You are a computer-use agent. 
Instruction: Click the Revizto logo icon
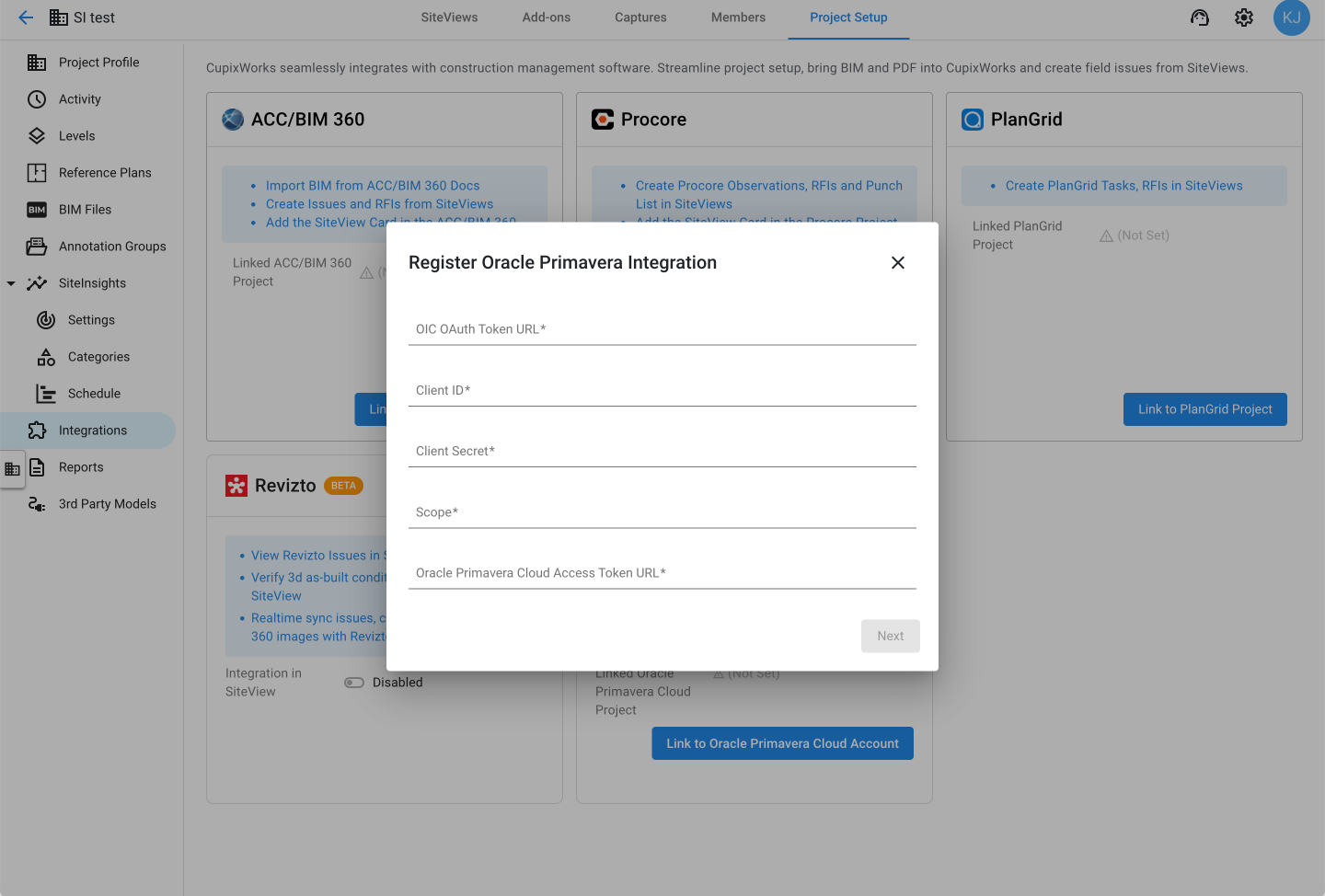pos(236,486)
